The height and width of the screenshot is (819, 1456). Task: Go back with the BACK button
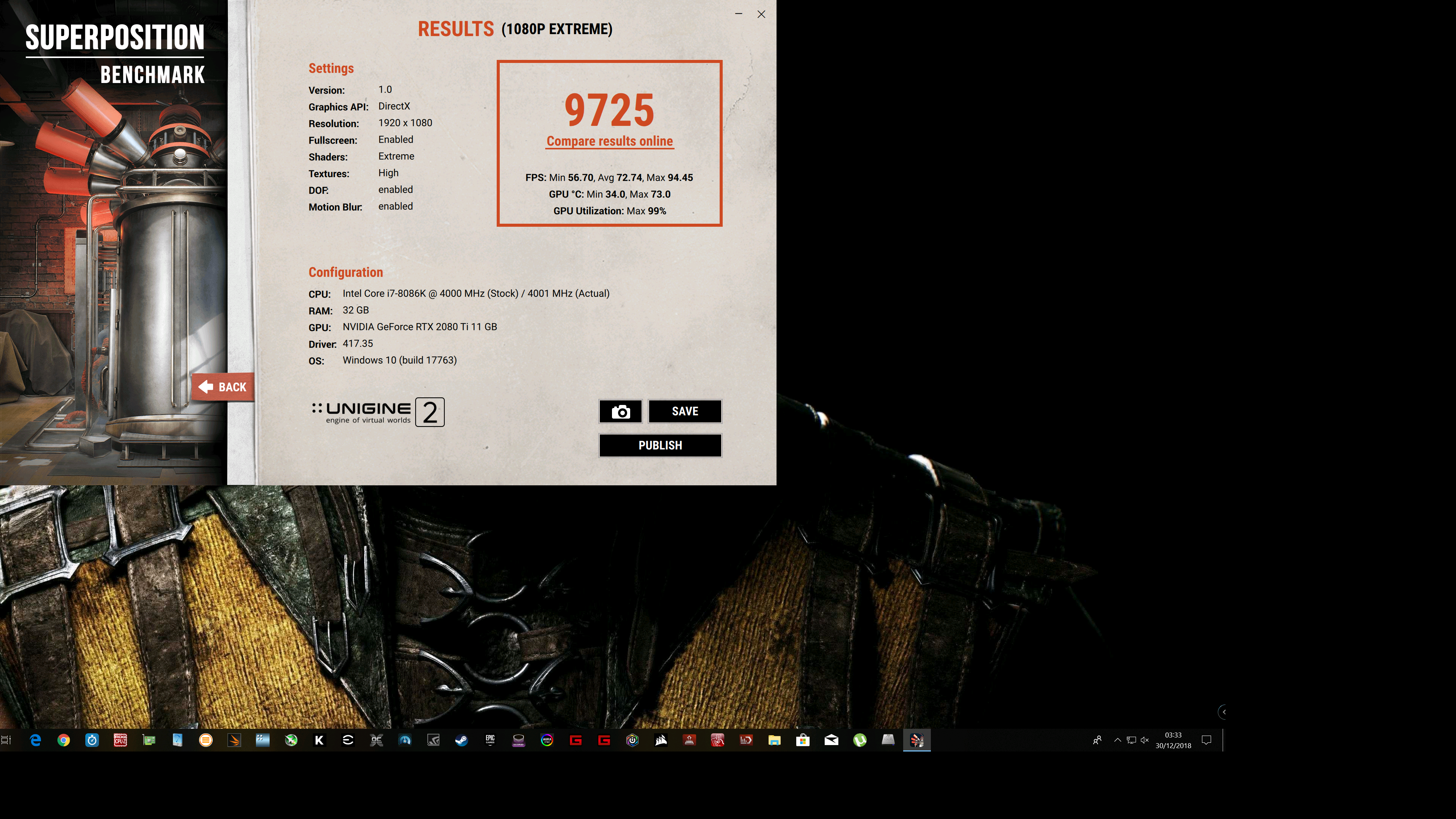(x=223, y=387)
